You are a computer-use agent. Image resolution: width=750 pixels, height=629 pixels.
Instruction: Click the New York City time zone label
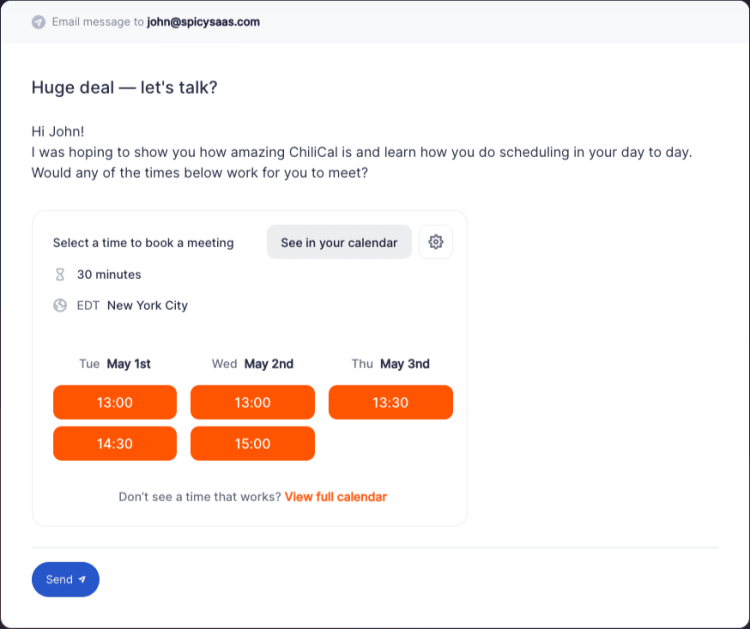tap(147, 305)
